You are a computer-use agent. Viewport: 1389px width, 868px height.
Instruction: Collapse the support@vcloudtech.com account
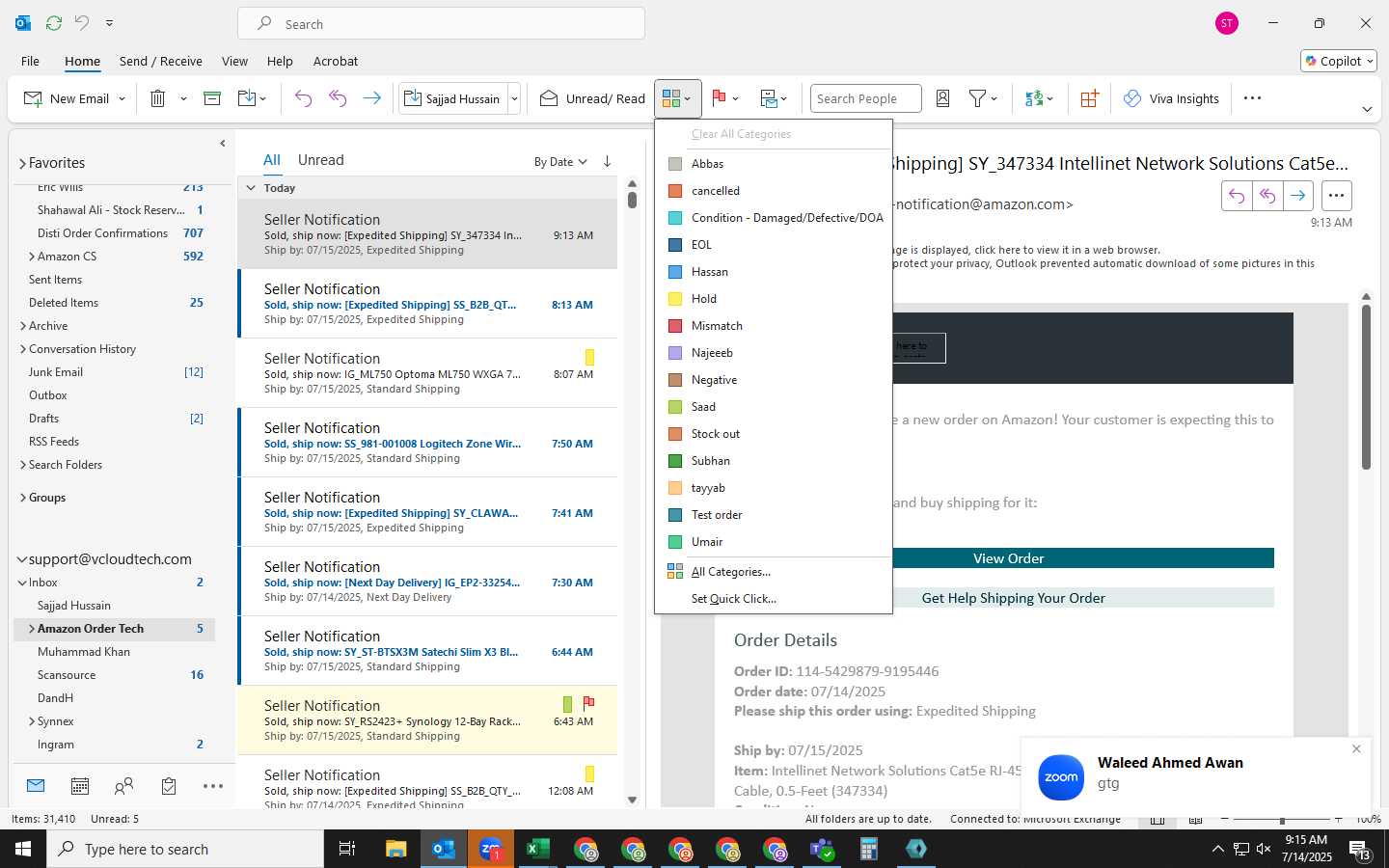coord(22,559)
